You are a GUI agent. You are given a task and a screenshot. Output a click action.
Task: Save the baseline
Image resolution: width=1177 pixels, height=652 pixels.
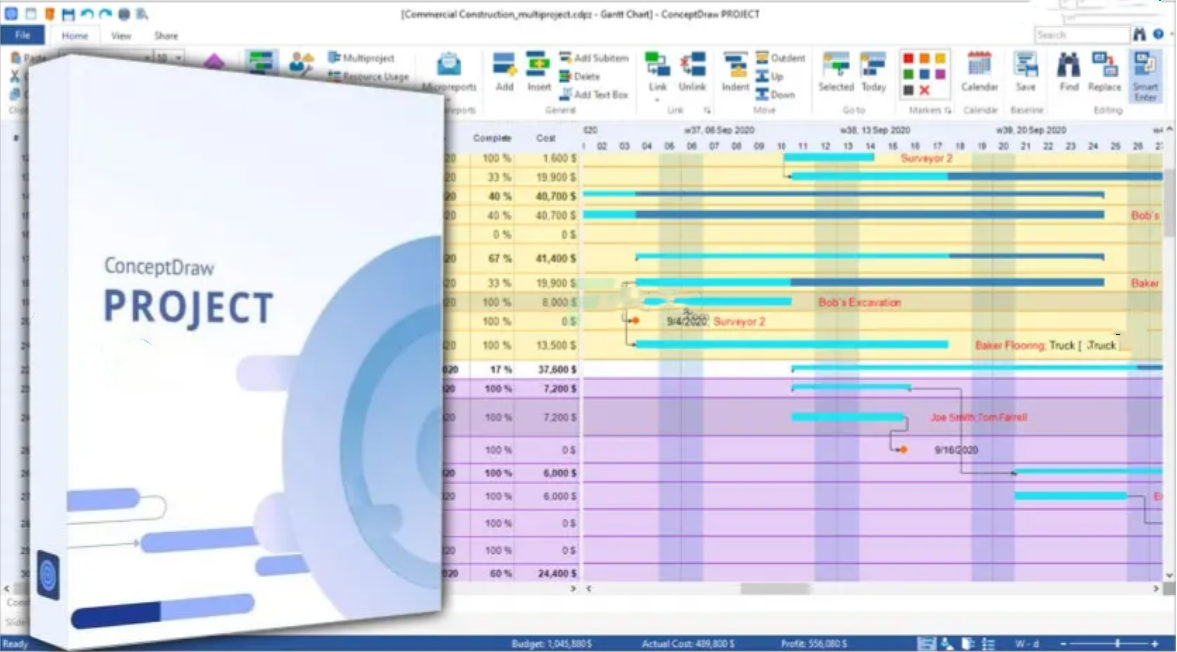(x=1025, y=72)
